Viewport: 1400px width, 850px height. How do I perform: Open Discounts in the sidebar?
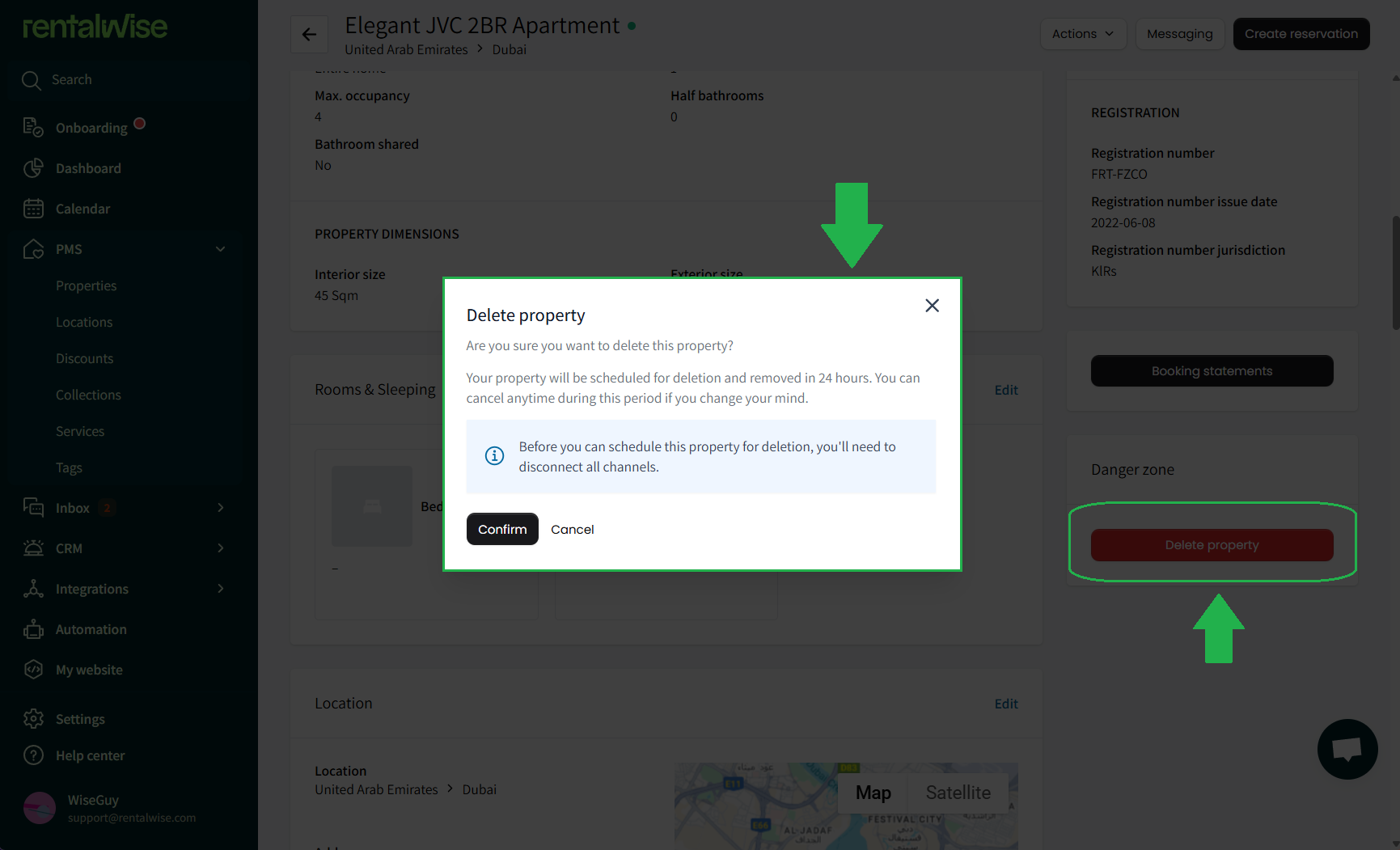[x=85, y=358]
